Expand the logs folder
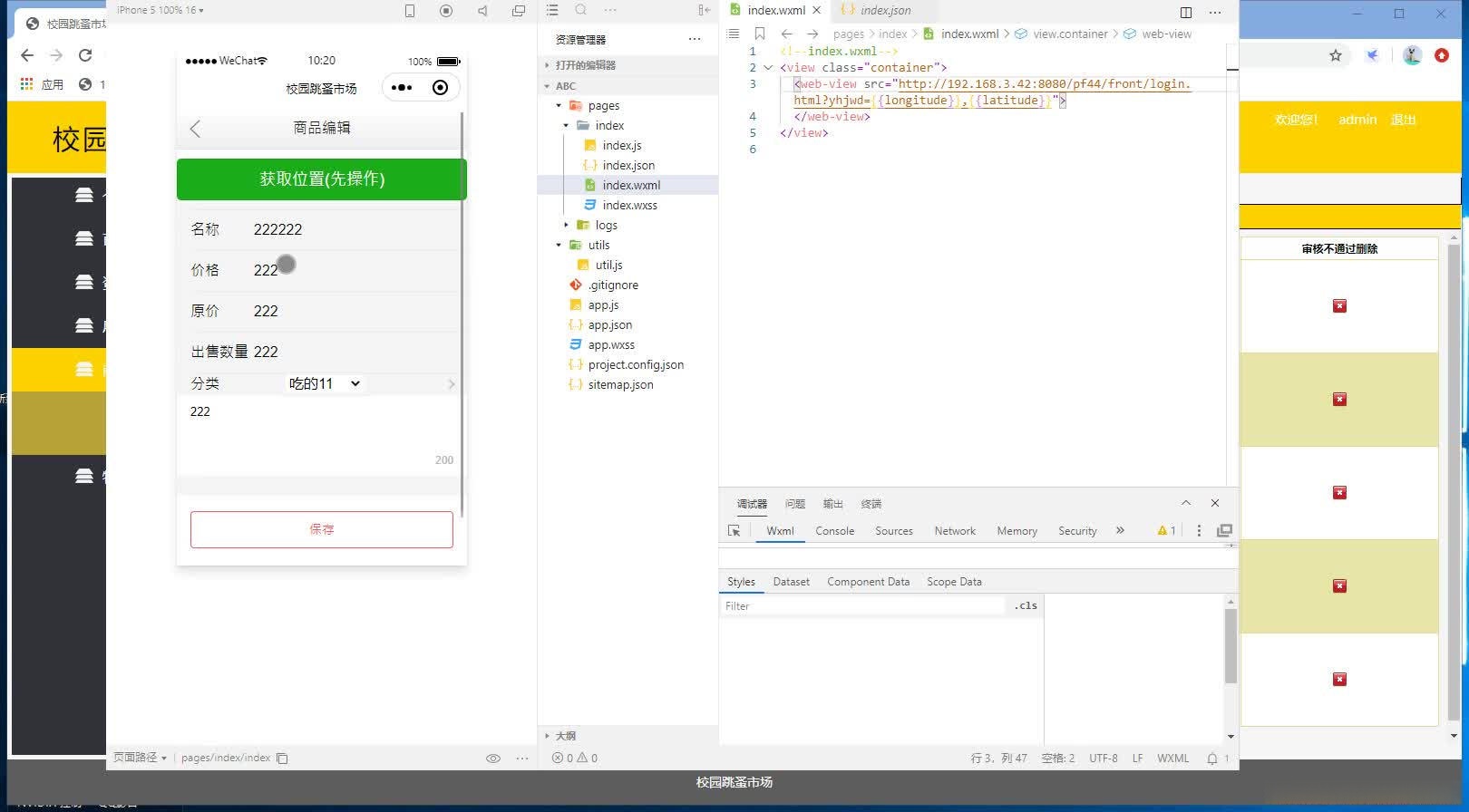 (x=606, y=226)
